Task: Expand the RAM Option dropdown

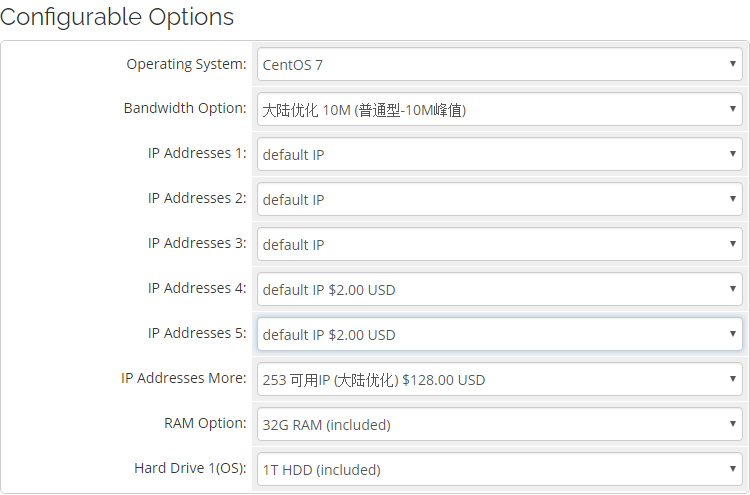Action: tap(499, 424)
